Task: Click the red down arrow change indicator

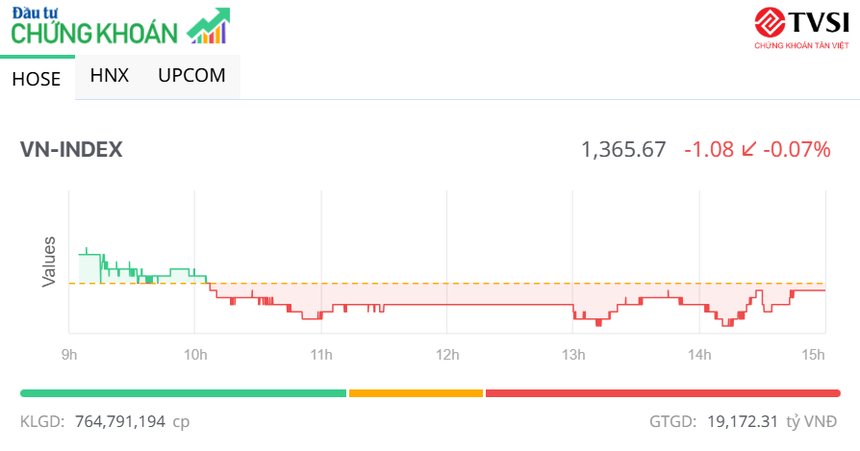Action: tap(749, 150)
